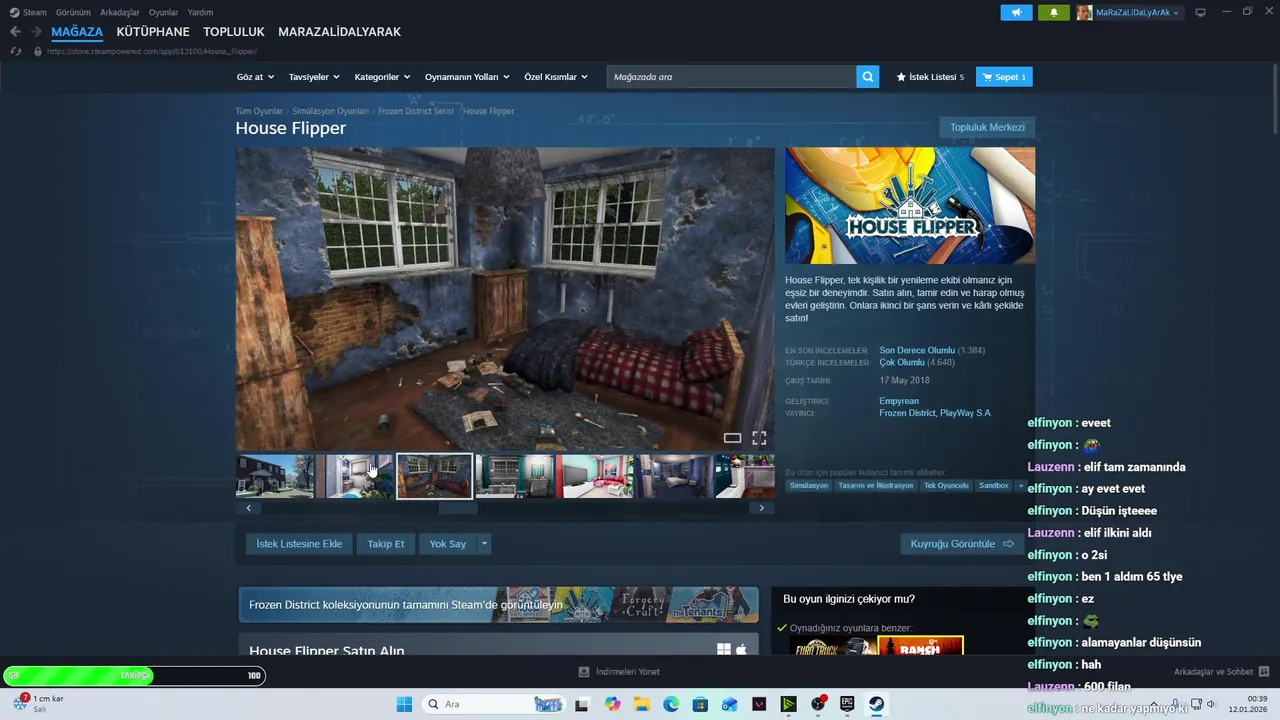This screenshot has height=720, width=1280.
Task: Click the Steam logo menu at top left
Action: [x=28, y=12]
